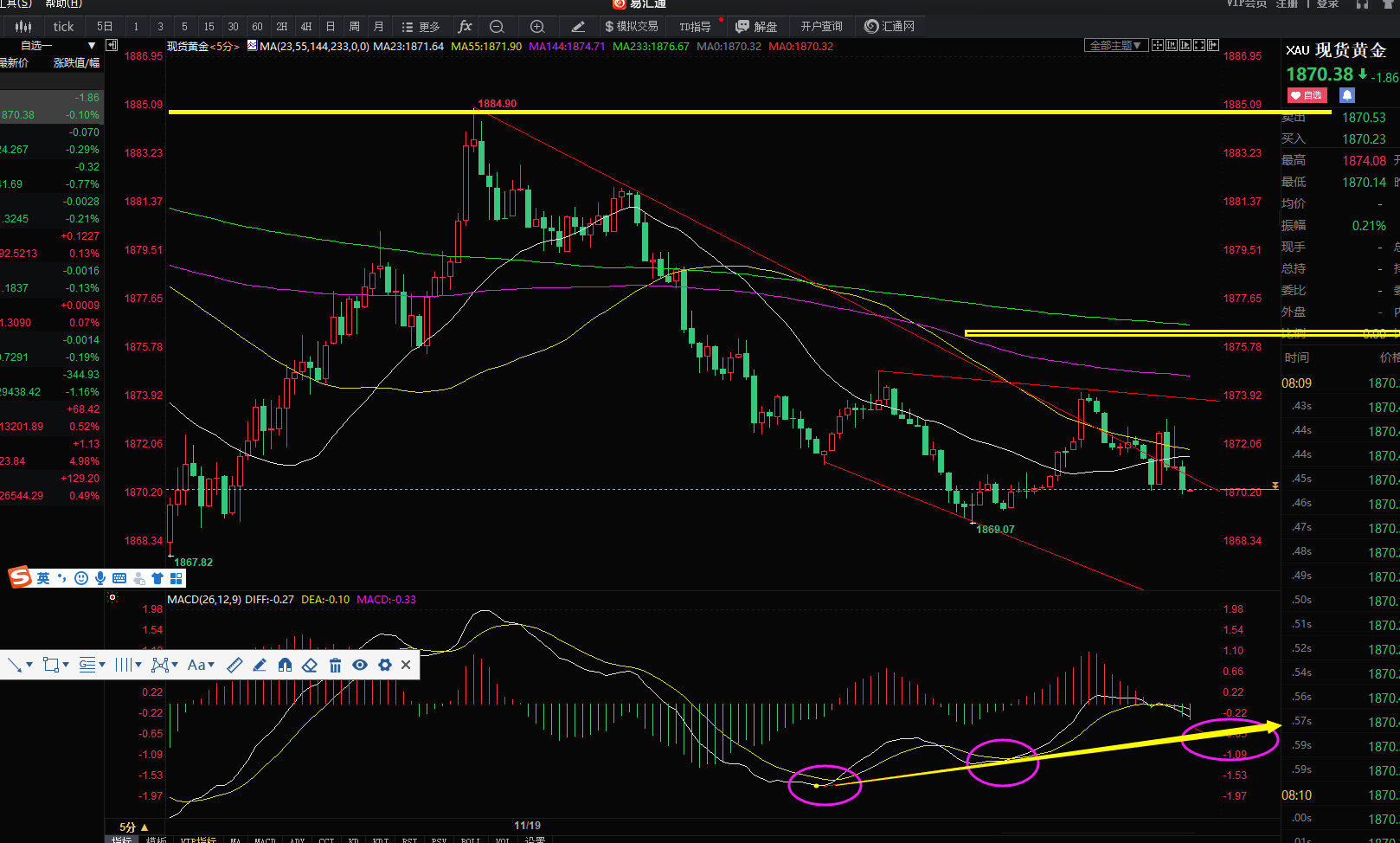Select the 1-minute timeframe
Screen dimensions: 1400x843
pyautogui.click(x=136, y=27)
